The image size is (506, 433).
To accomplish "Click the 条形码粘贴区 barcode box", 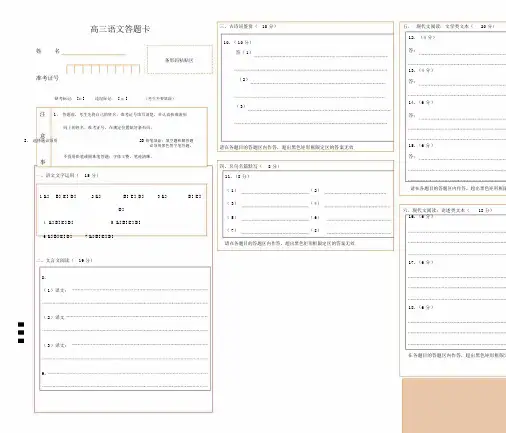I will coord(179,60).
